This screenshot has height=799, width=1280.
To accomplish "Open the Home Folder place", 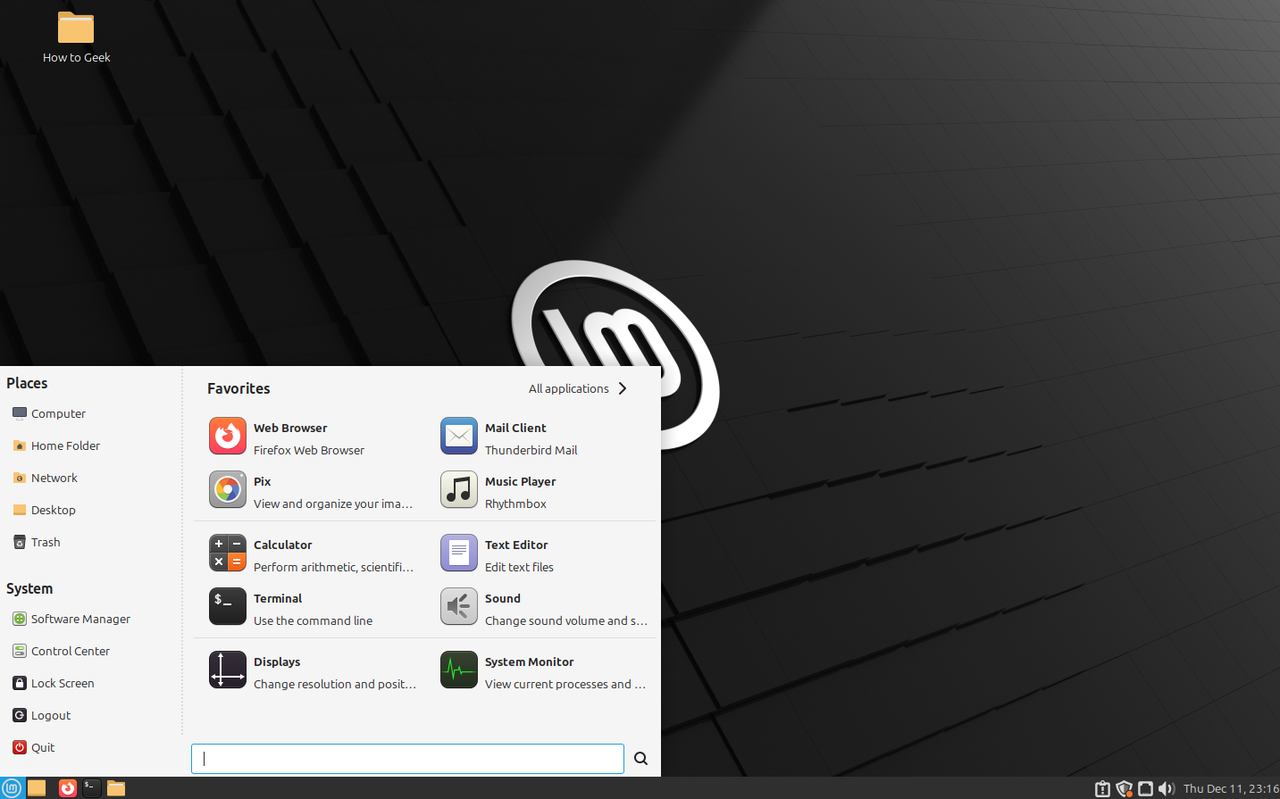I will coord(64,445).
